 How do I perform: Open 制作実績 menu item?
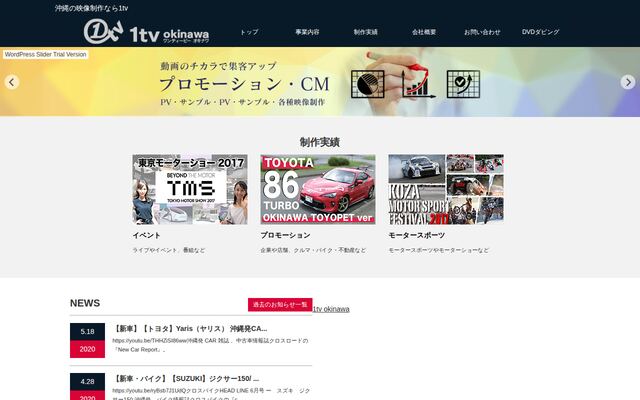pyautogui.click(x=366, y=32)
